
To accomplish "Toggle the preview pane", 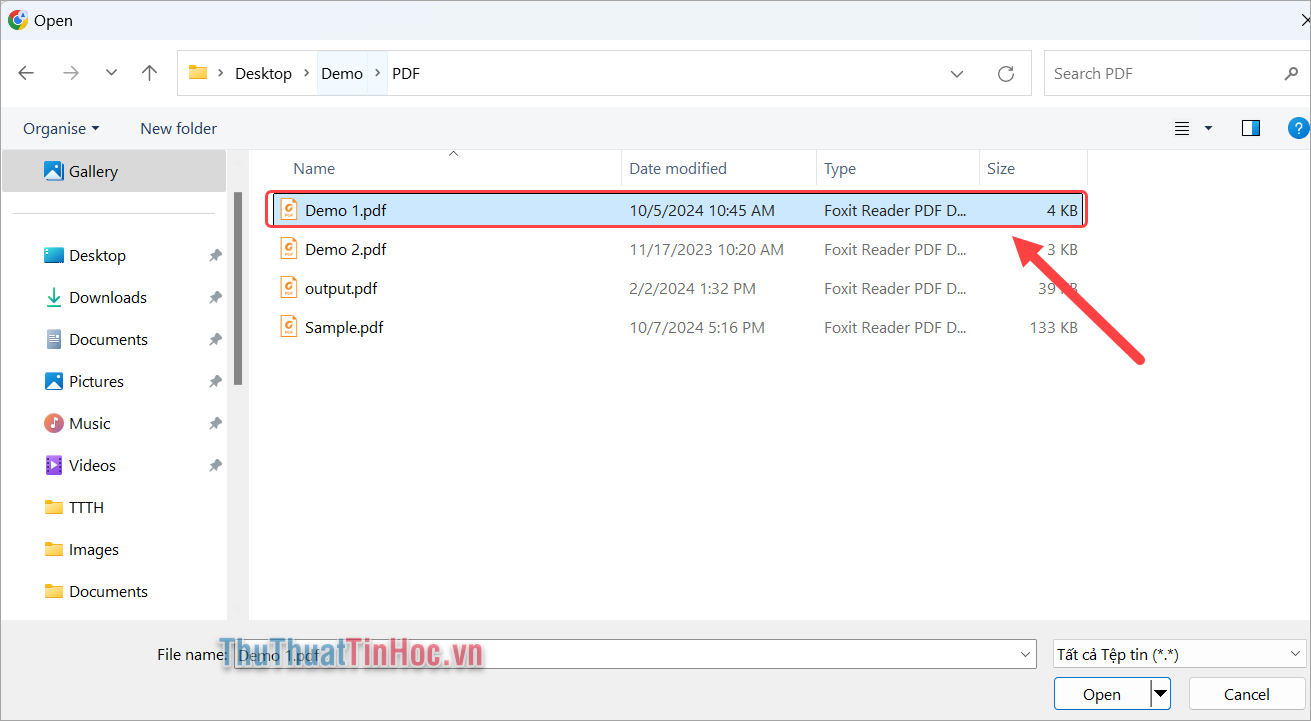I will click(1250, 128).
